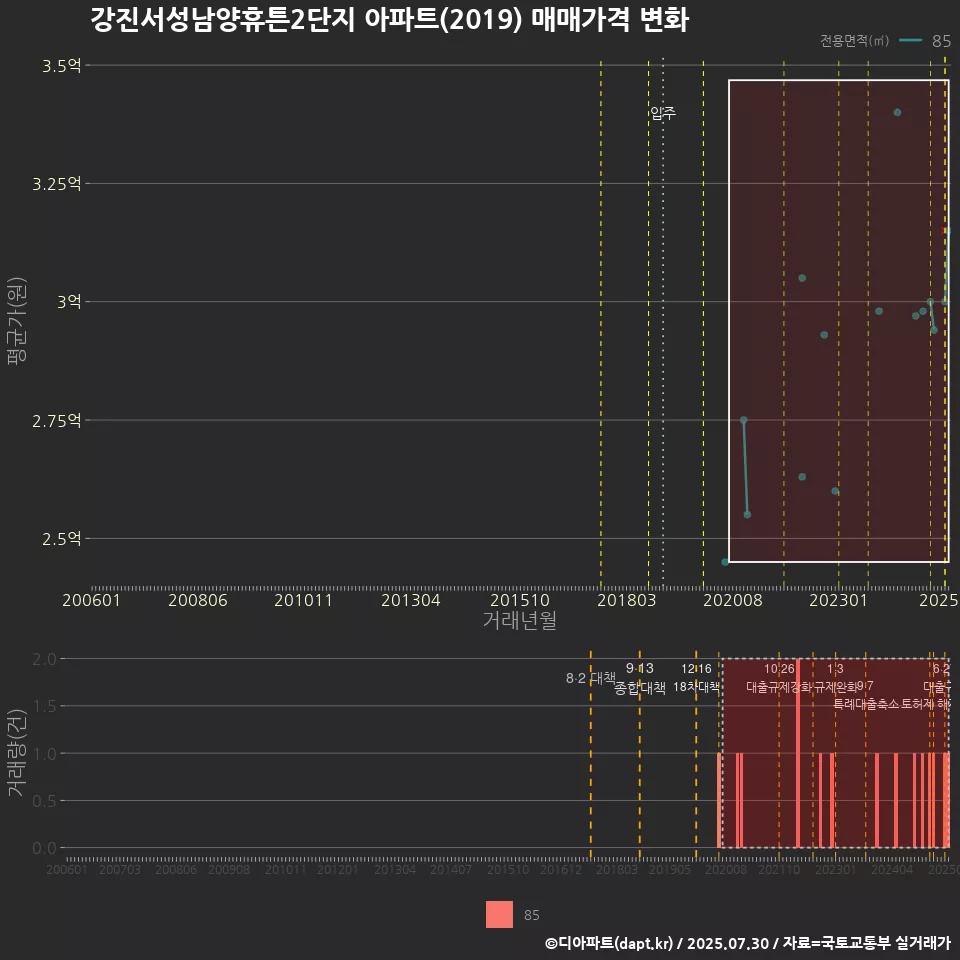960x960 pixels.
Task: Click the 202008 label on the price chart axis
Action: 733,600
